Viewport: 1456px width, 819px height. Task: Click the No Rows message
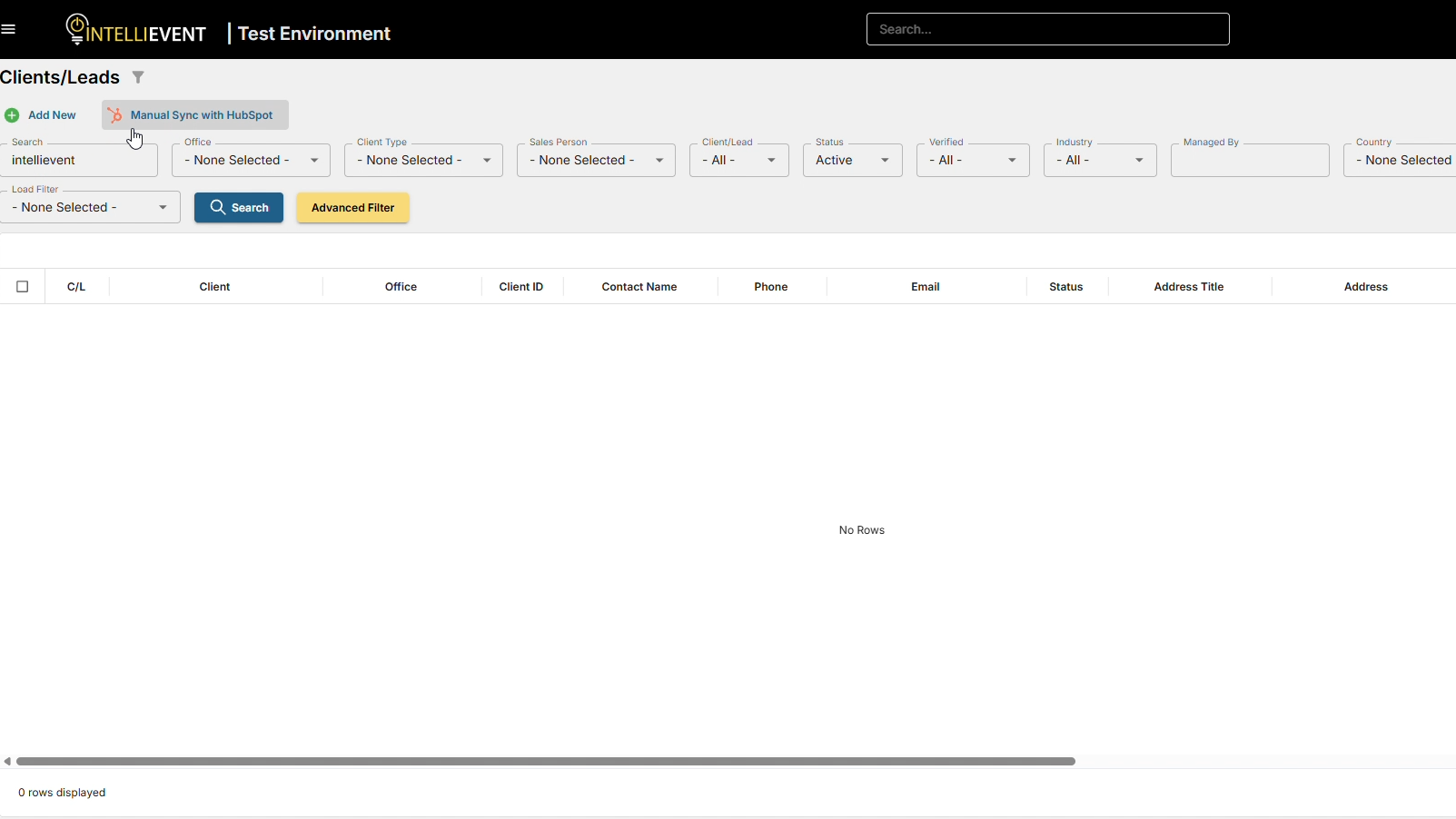pyautogui.click(x=862, y=530)
